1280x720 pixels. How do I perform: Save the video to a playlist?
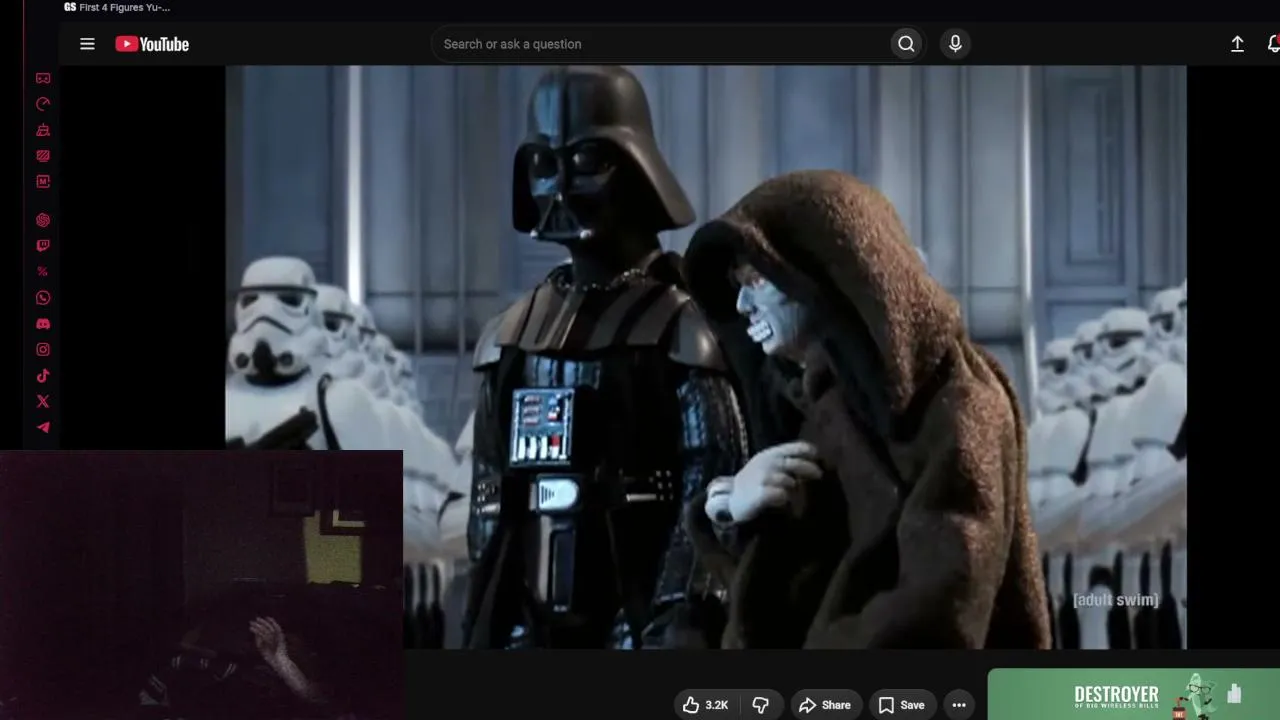point(902,705)
